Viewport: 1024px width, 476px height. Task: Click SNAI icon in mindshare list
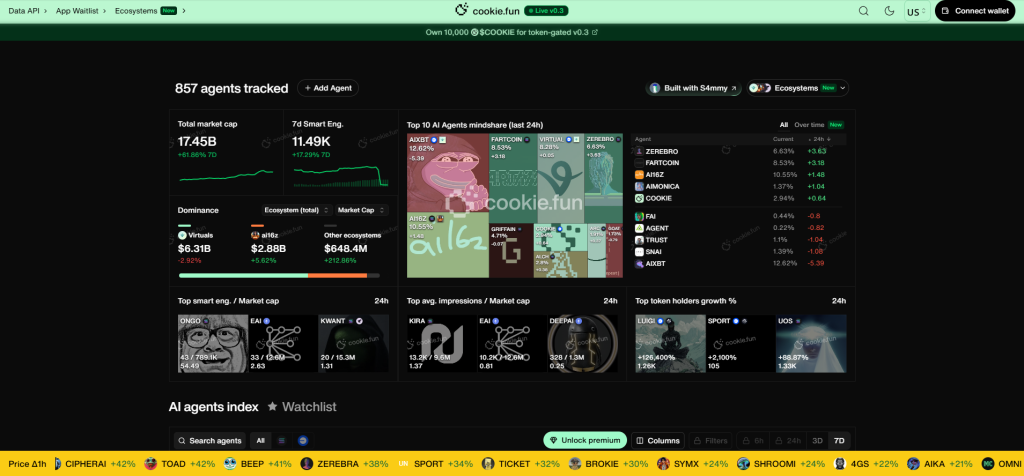[x=639, y=252]
